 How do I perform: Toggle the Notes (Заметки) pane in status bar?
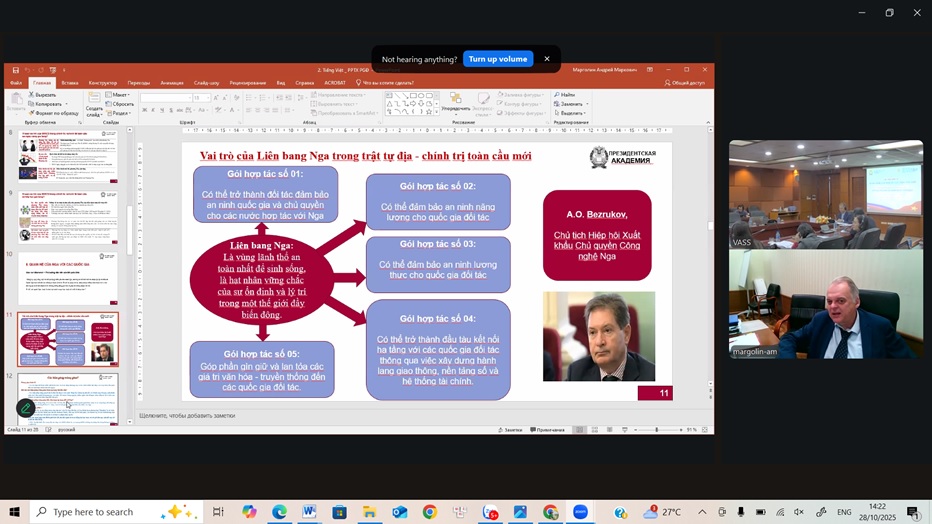tap(510, 430)
